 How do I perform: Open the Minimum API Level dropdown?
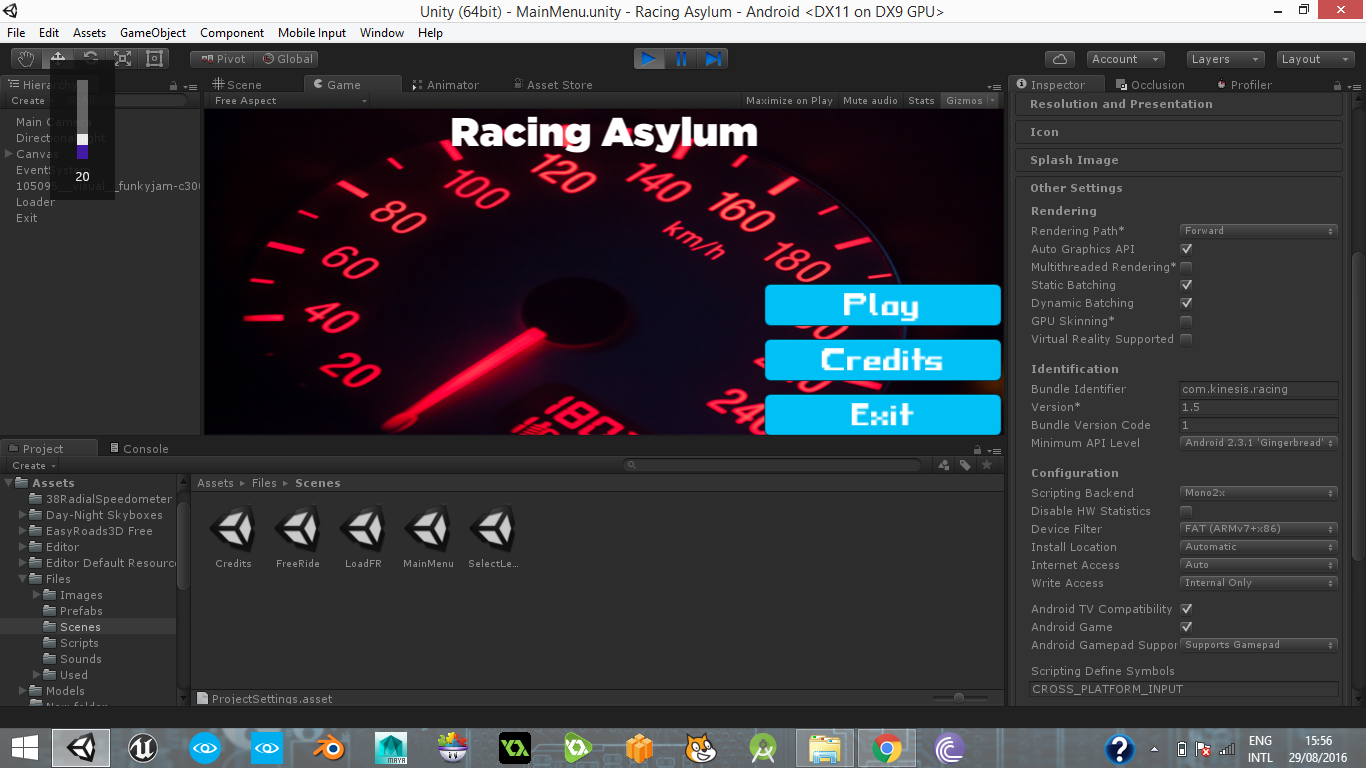click(x=1258, y=443)
